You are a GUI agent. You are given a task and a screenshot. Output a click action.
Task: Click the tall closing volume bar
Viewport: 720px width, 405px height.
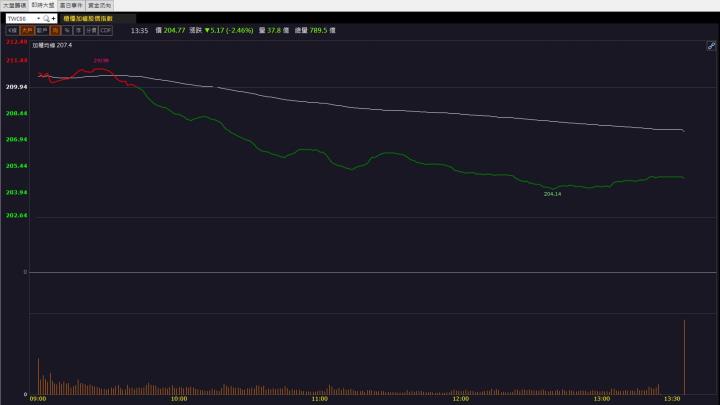pyautogui.click(x=684, y=357)
